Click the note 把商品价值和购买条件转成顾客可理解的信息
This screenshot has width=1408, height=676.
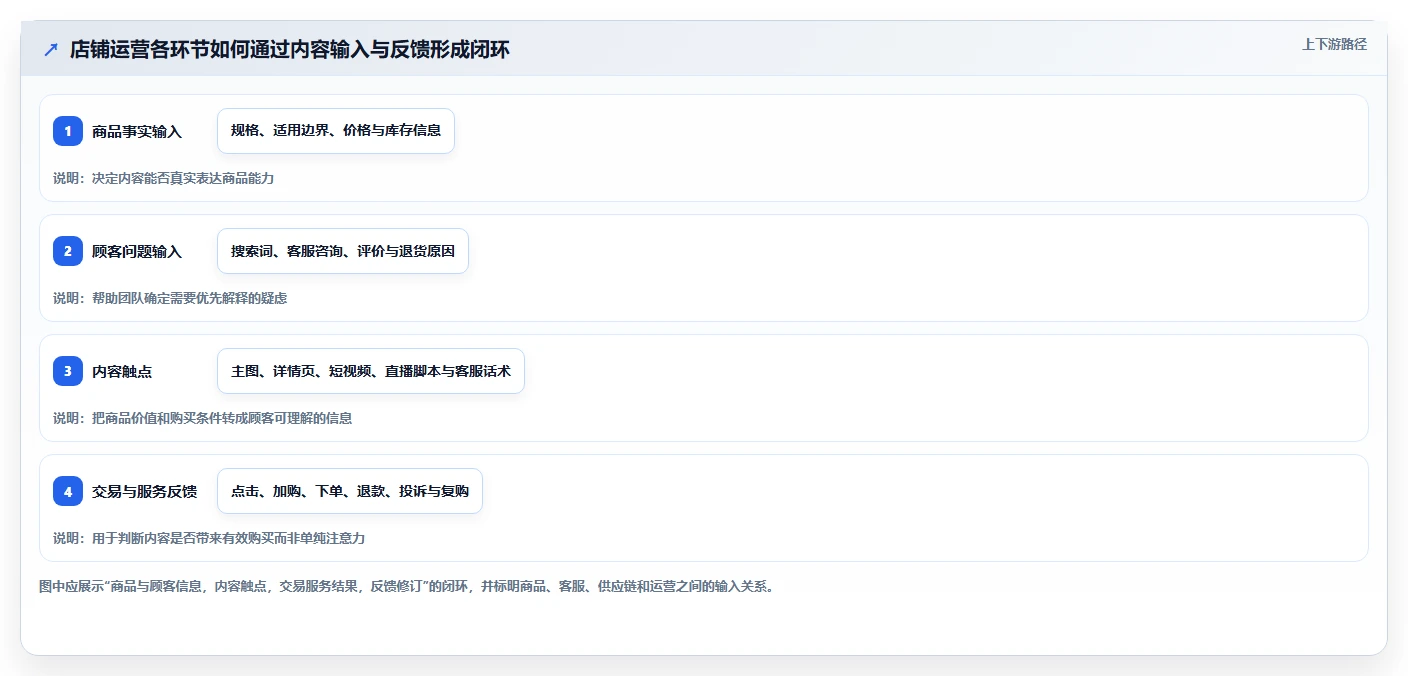(222, 418)
